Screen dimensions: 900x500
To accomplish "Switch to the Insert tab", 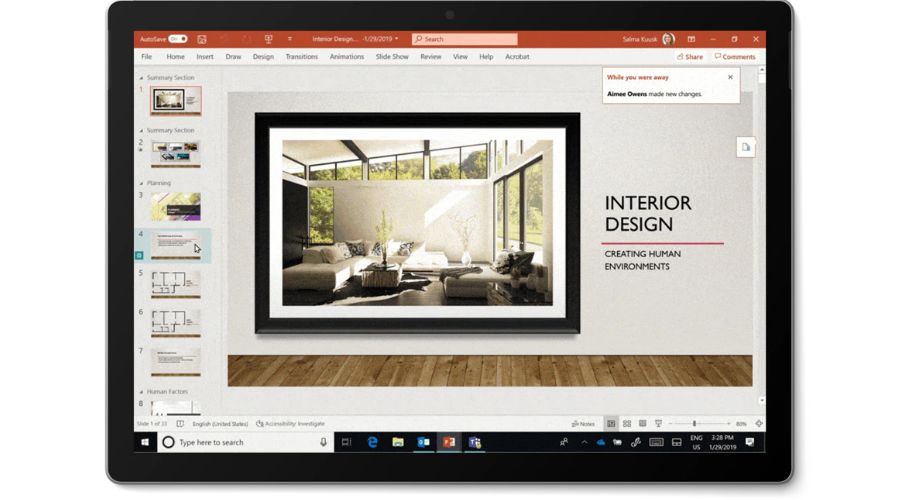I will tap(205, 57).
